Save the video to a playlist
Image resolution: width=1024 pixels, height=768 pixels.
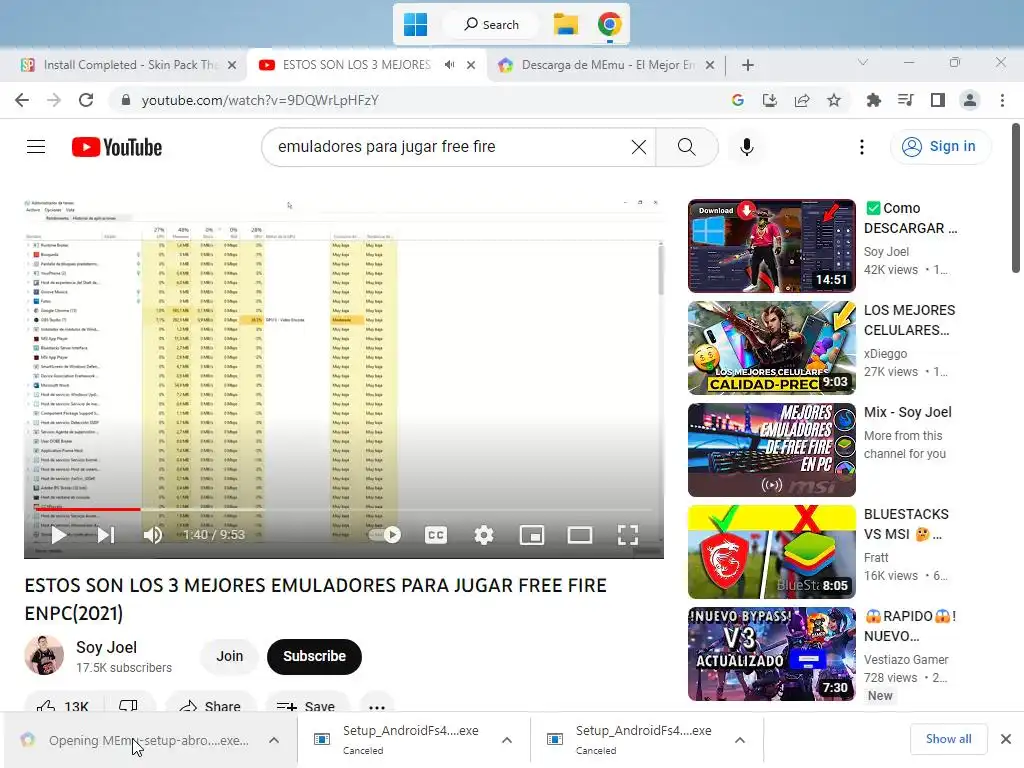click(x=306, y=706)
